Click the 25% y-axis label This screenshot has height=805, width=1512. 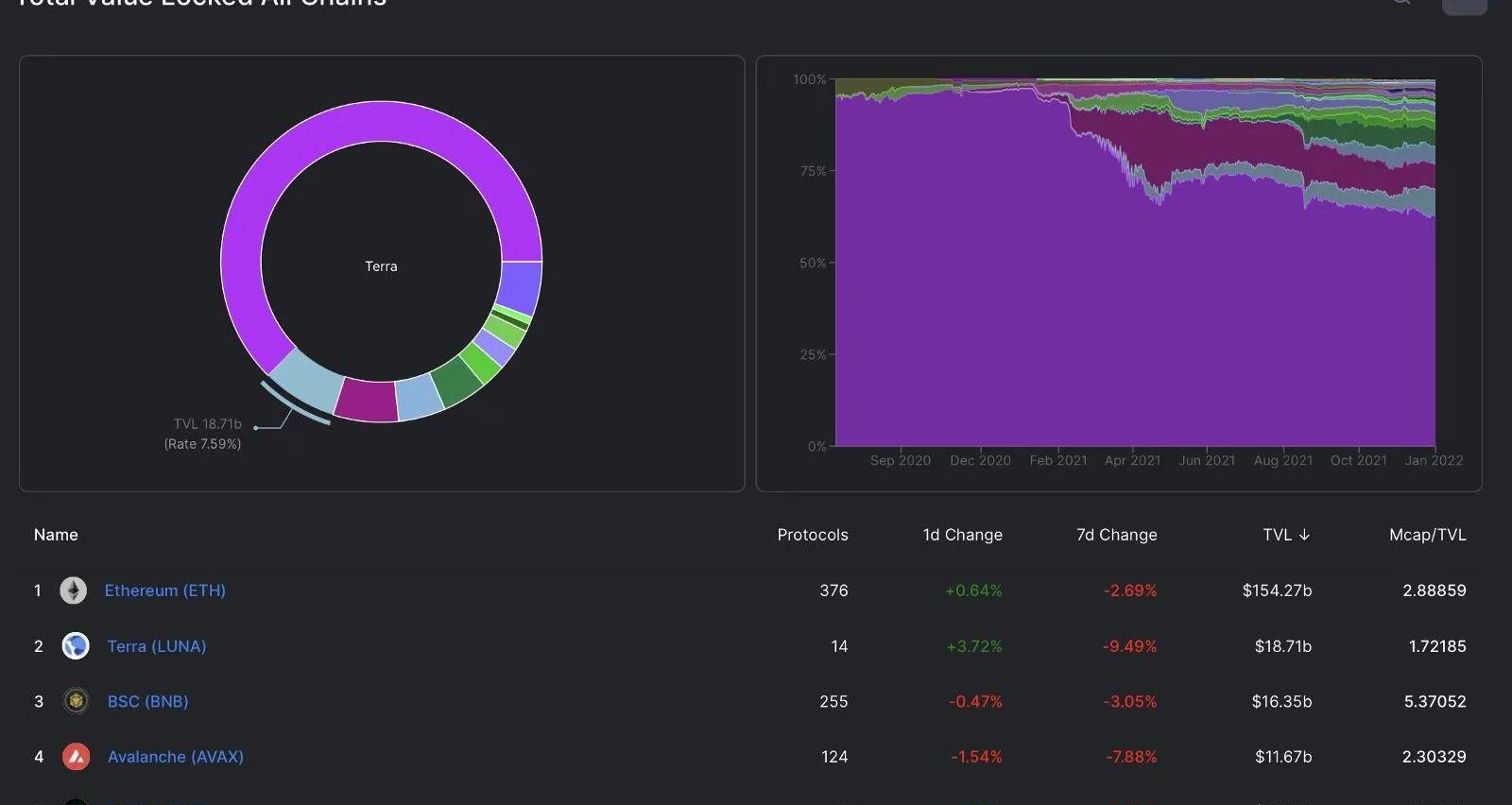click(813, 354)
